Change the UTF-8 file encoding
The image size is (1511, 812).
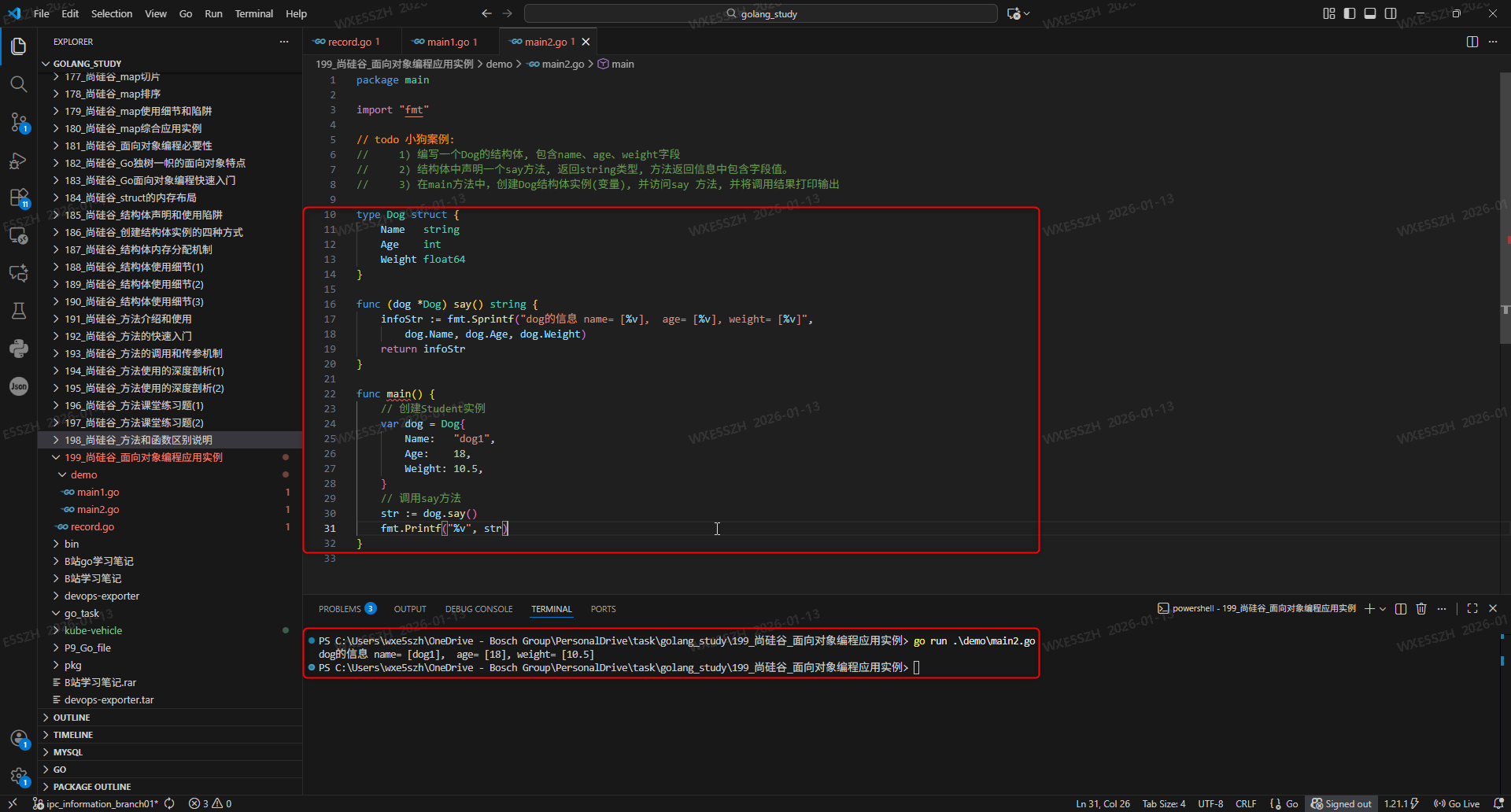[x=1210, y=803]
